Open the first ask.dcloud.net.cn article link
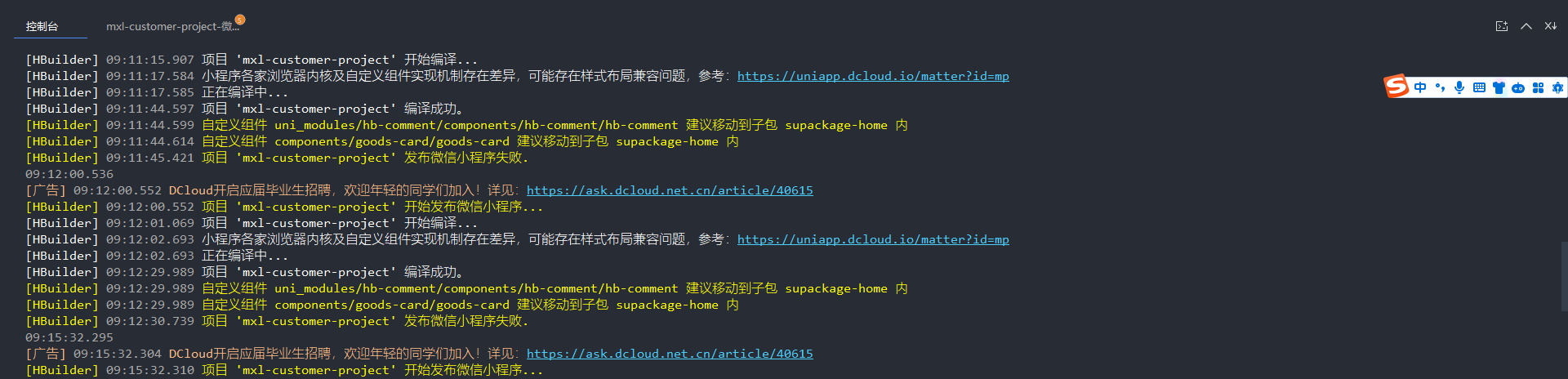 [x=670, y=190]
